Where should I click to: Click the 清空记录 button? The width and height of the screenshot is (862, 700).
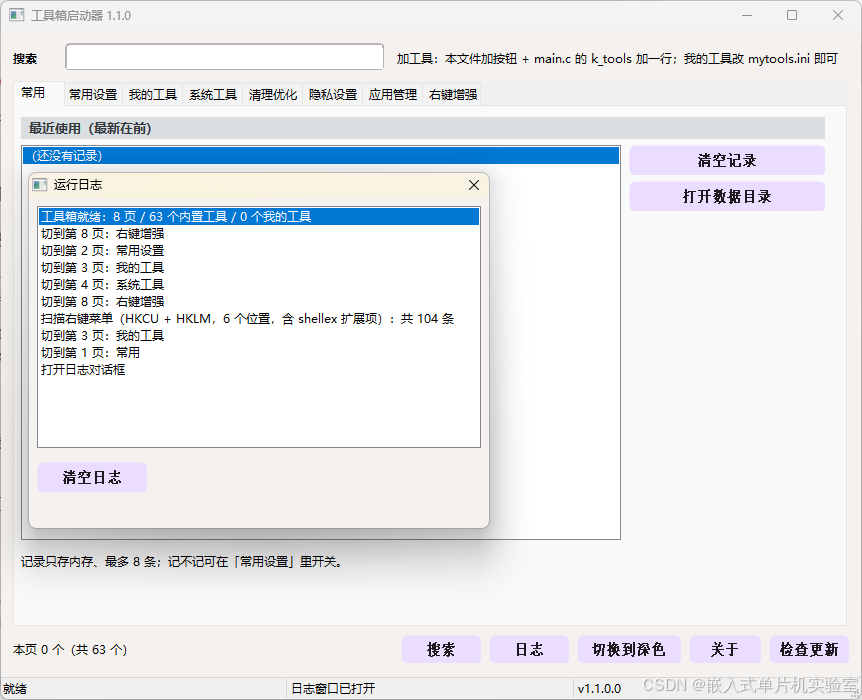[x=727, y=161]
